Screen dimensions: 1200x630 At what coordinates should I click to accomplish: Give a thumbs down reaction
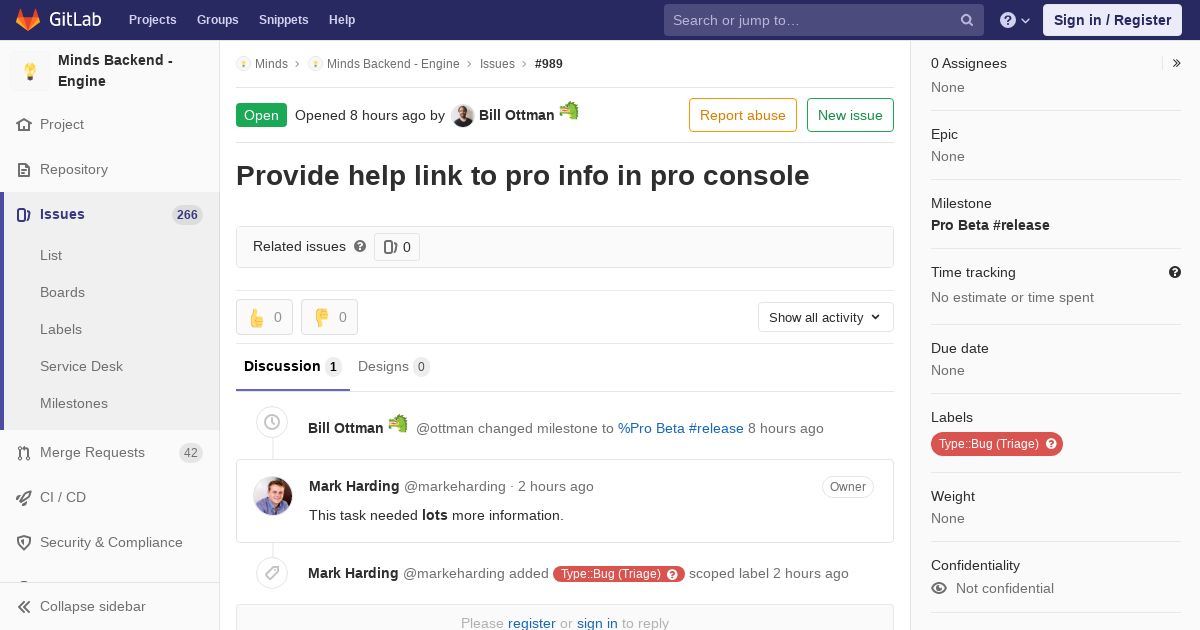pyautogui.click(x=329, y=317)
